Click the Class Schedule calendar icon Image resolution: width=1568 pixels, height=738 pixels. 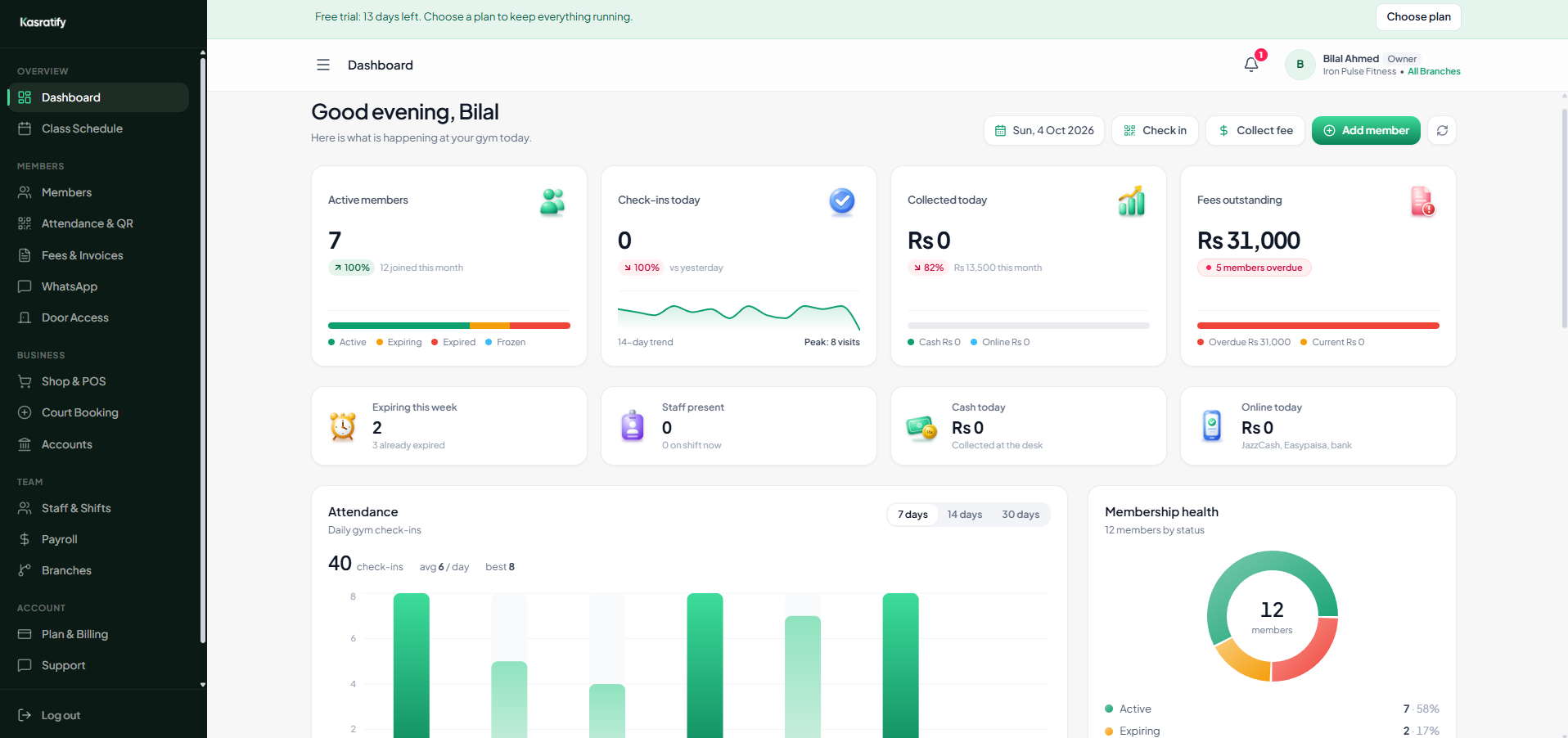click(25, 128)
